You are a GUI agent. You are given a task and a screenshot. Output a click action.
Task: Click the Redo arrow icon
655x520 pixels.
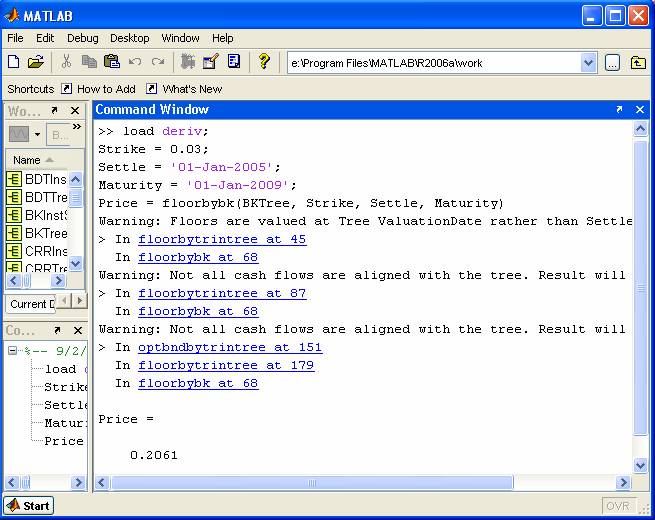pyautogui.click(x=157, y=62)
